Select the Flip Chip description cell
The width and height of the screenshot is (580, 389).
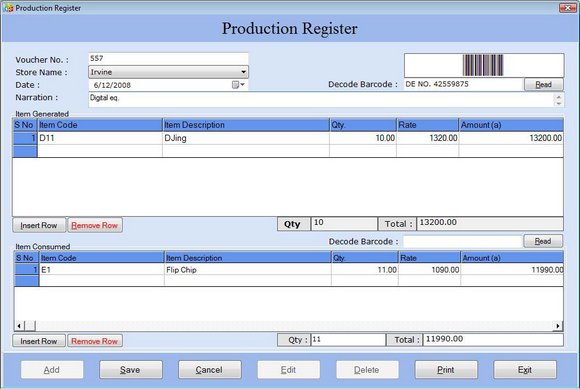pos(248,270)
